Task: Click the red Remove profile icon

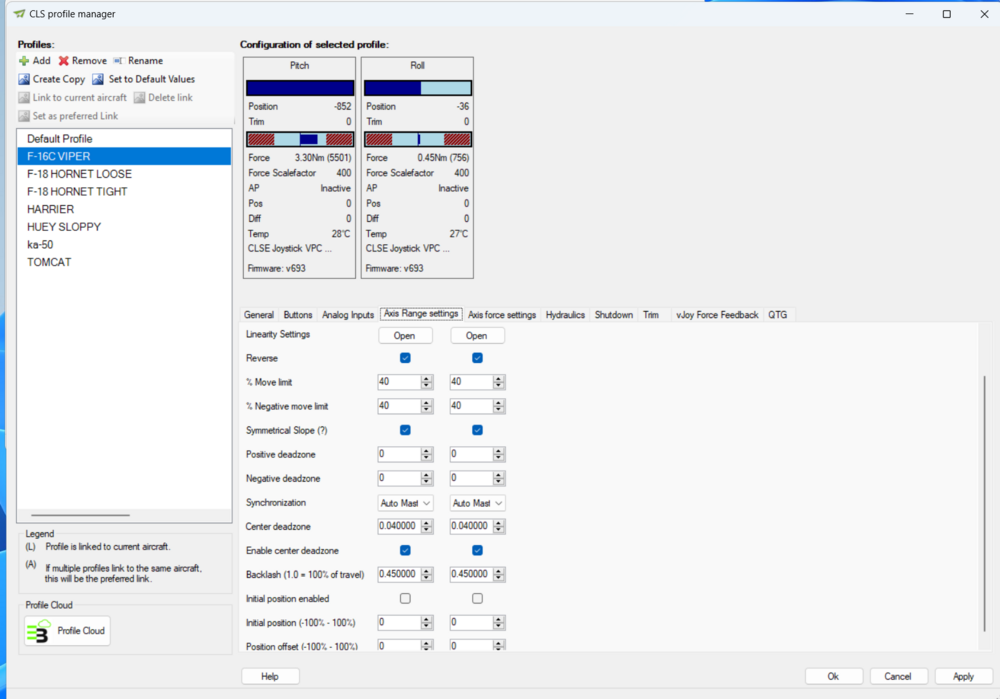Action: tap(64, 61)
